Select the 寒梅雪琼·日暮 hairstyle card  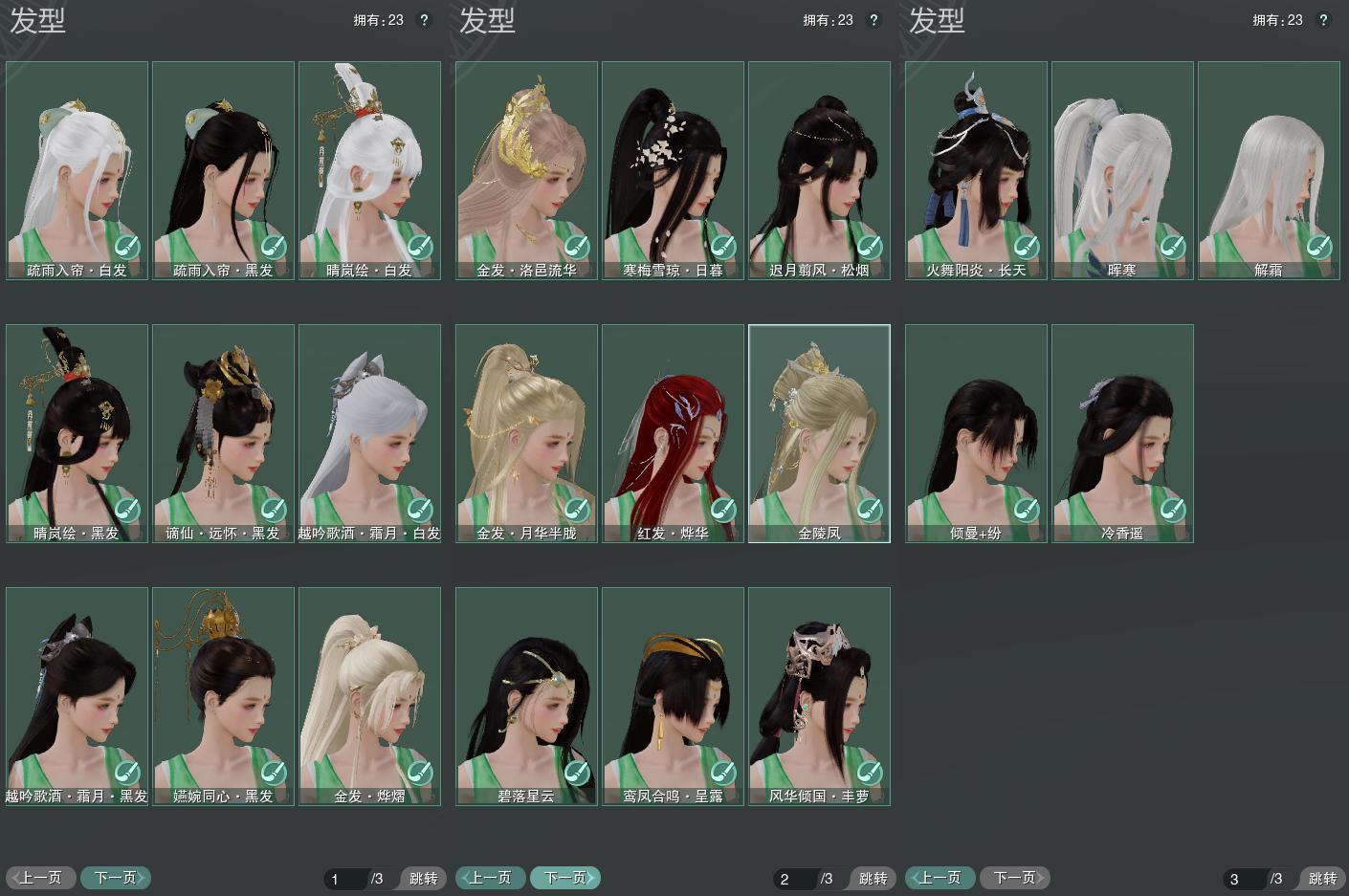[674, 171]
